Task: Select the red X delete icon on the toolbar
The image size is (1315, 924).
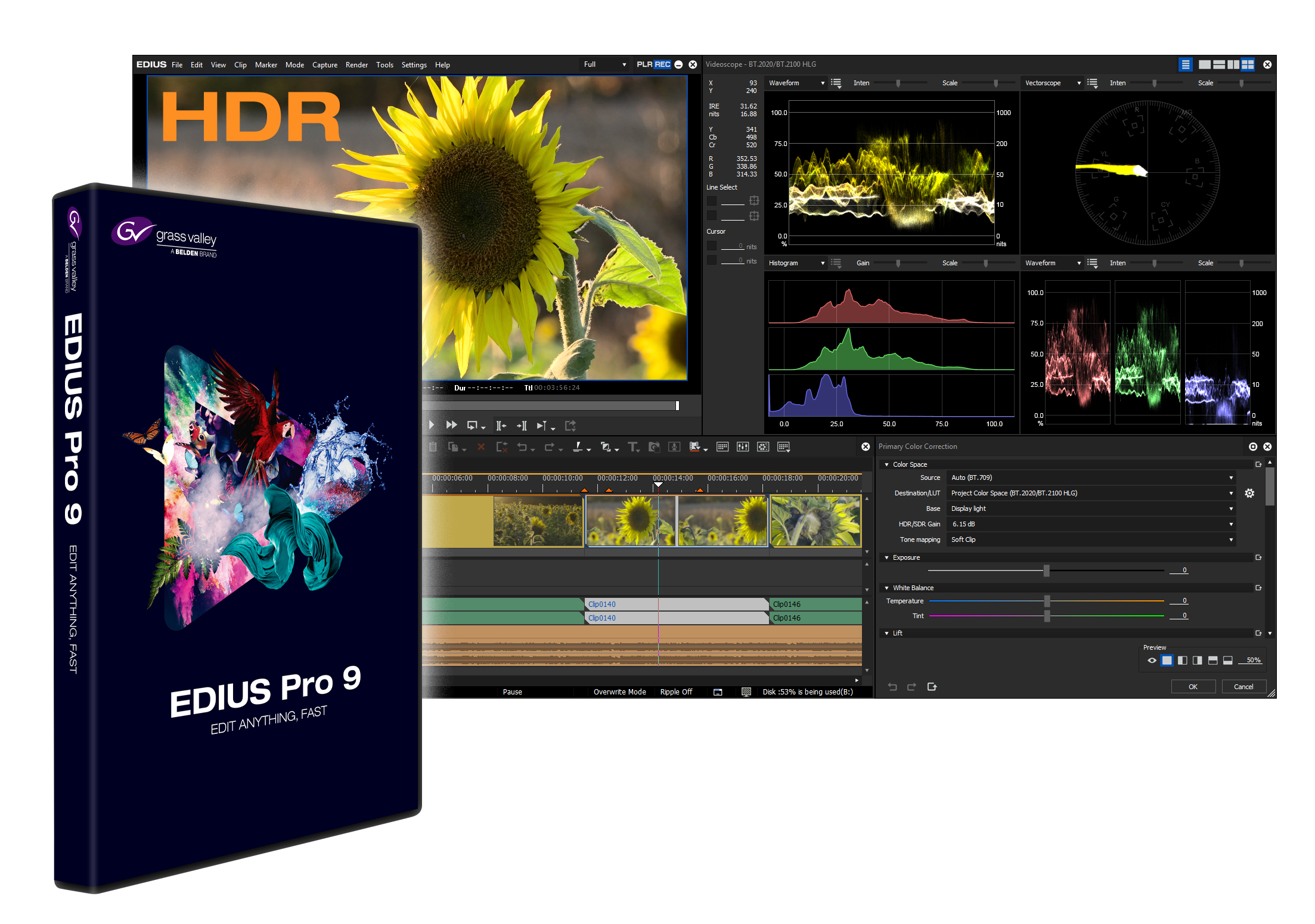Action: point(481,447)
